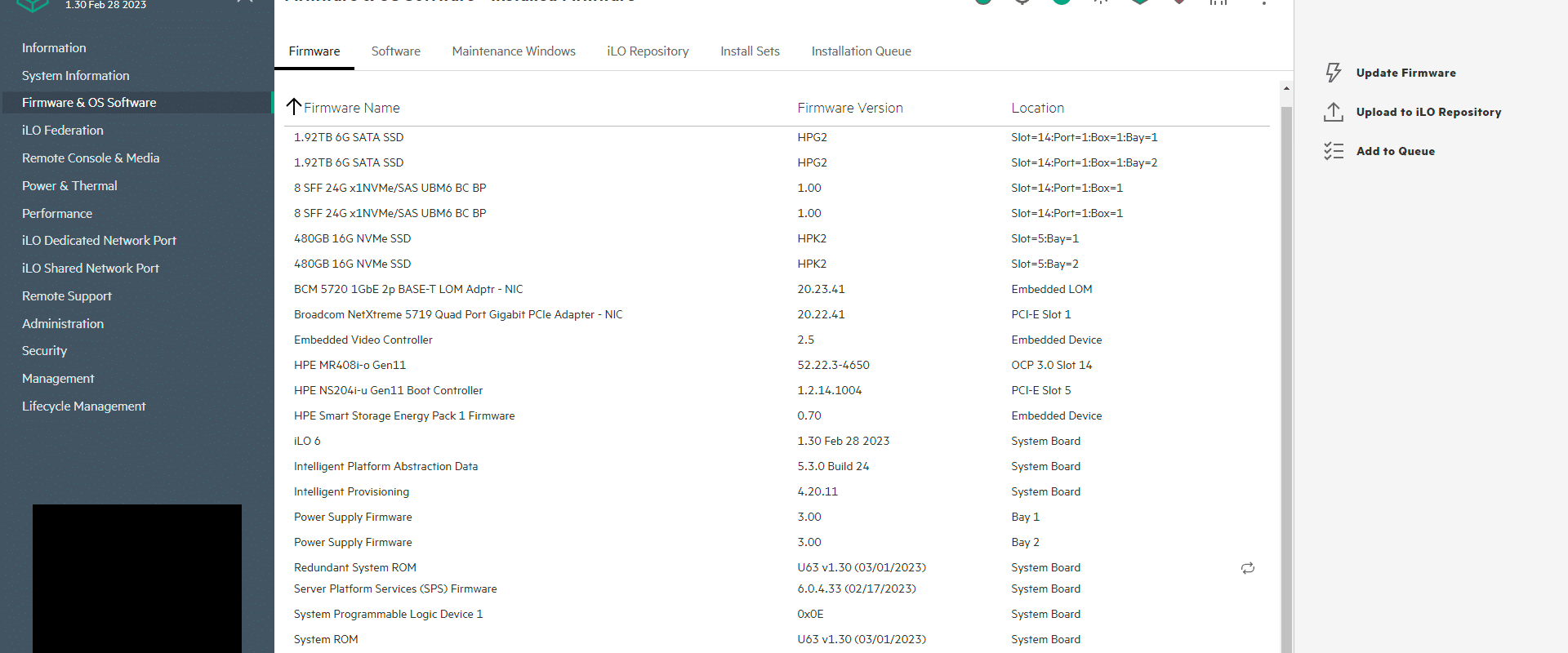
Task: Open Lifecycle Management in the sidebar
Action: coord(83,406)
